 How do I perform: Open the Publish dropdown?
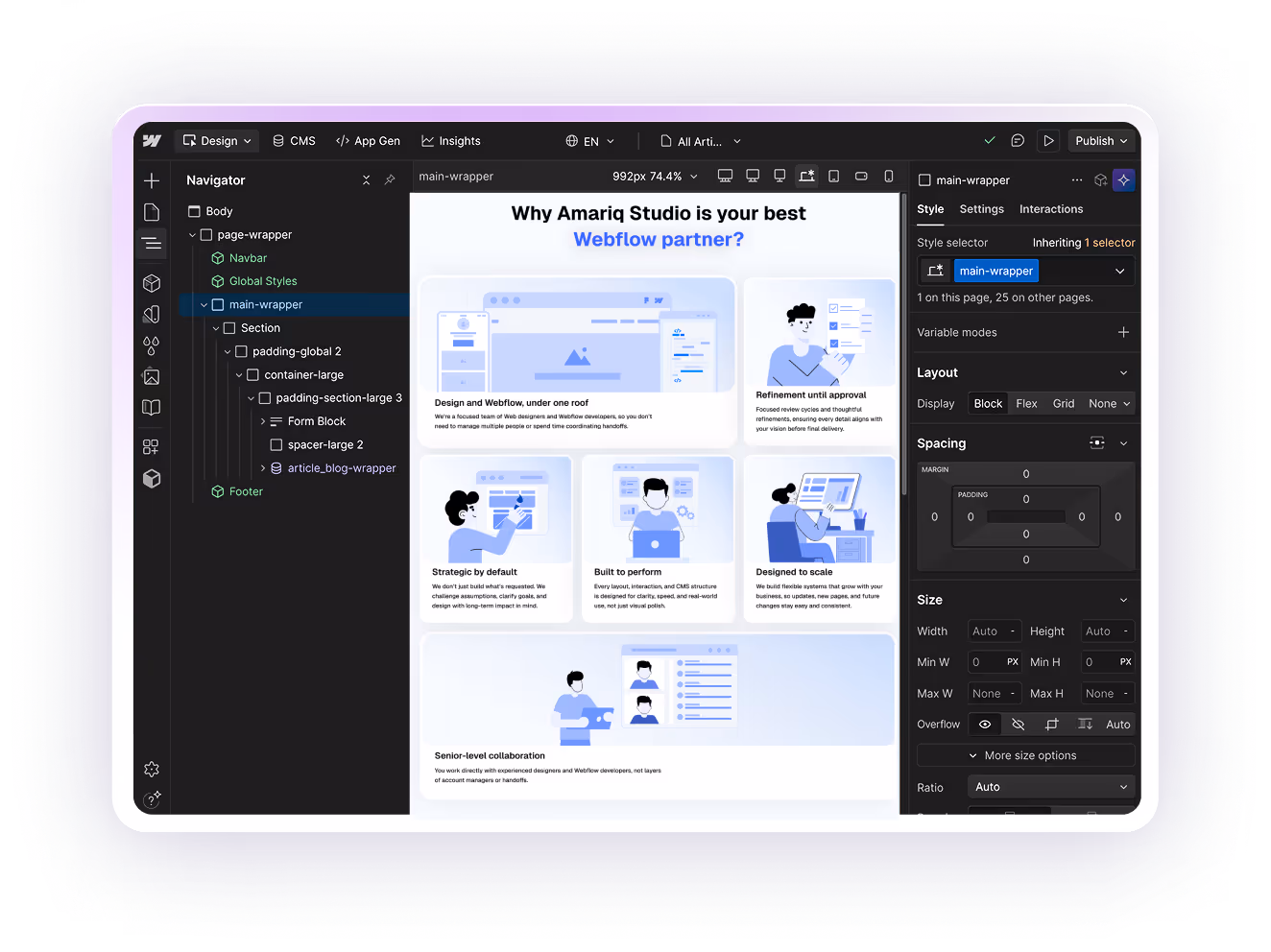coord(1102,141)
